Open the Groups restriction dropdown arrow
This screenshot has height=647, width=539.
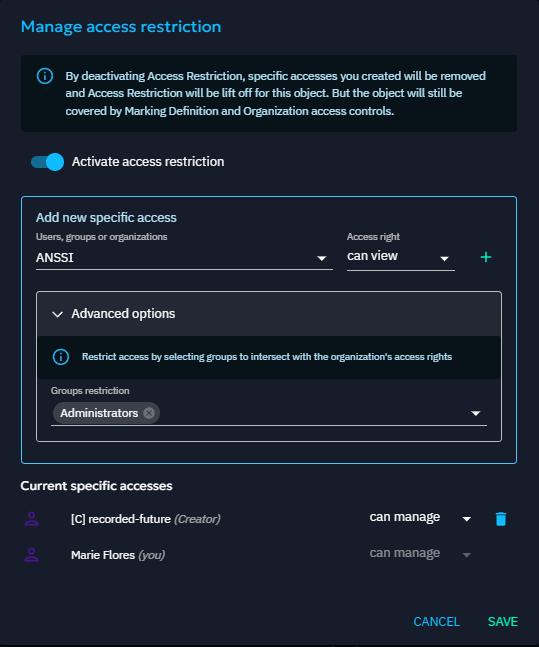475,413
